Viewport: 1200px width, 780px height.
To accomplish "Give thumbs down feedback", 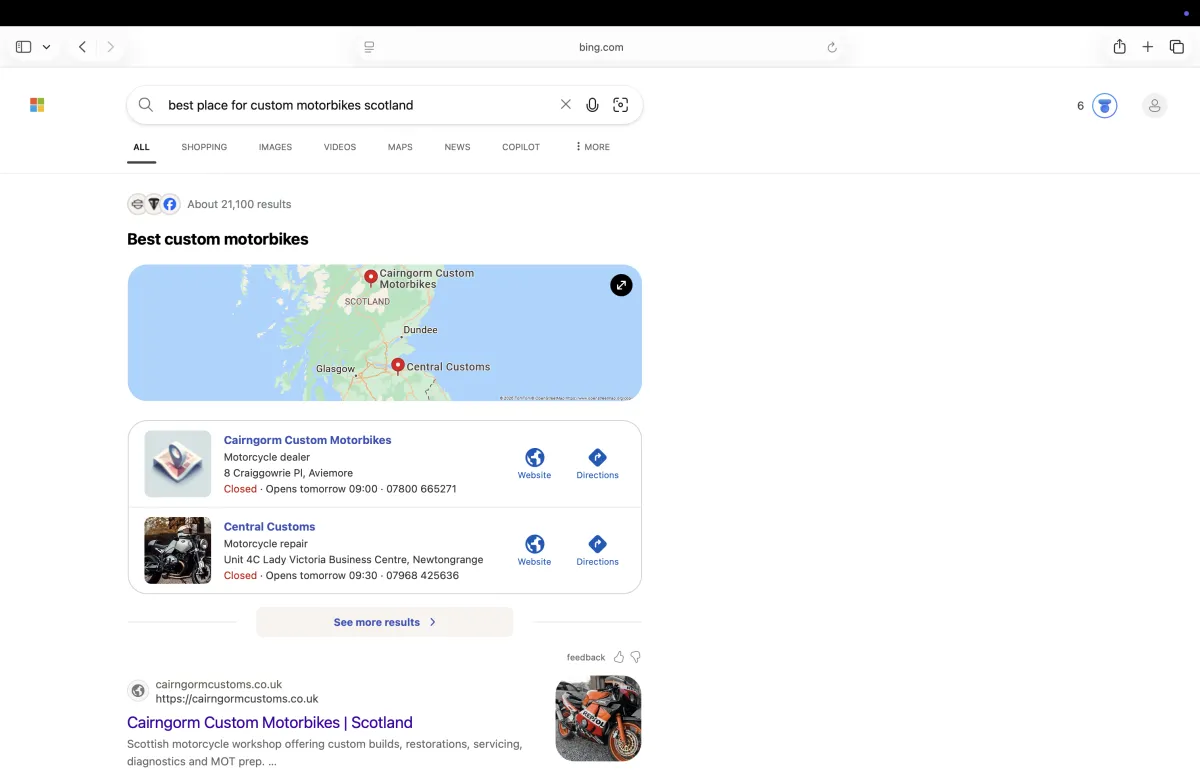I will pos(636,657).
